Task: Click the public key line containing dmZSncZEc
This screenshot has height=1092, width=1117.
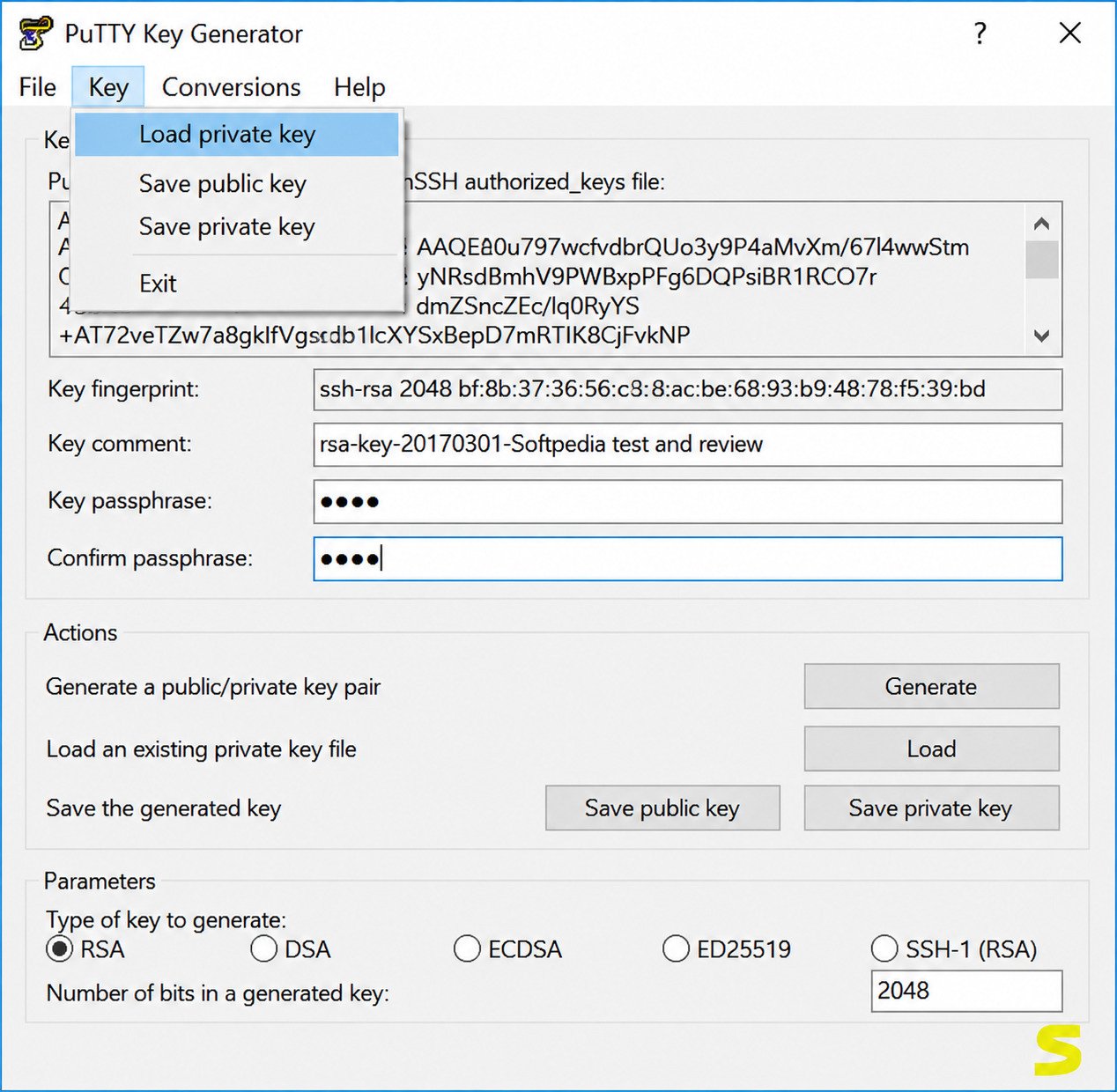Action: point(528,306)
